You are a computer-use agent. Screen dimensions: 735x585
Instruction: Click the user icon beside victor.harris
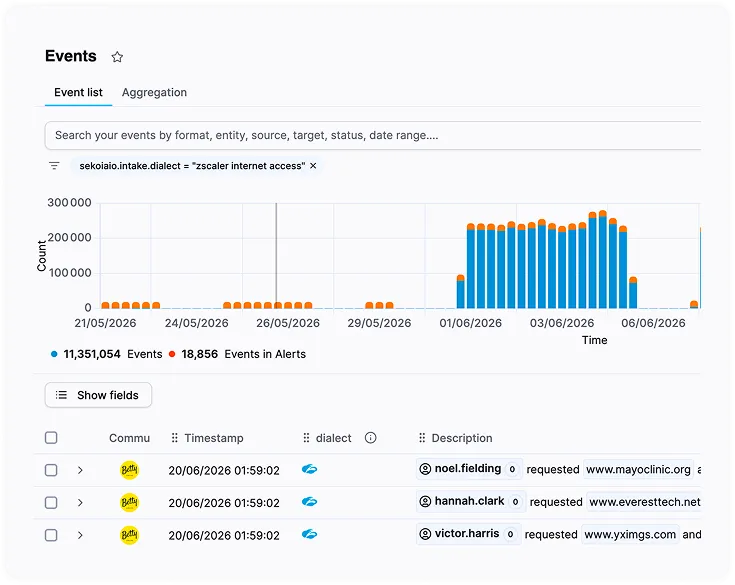coord(425,534)
